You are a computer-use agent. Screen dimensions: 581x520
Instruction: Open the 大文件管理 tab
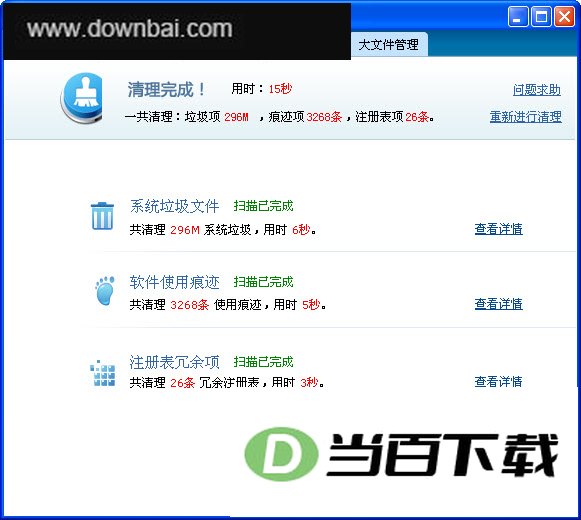(389, 45)
